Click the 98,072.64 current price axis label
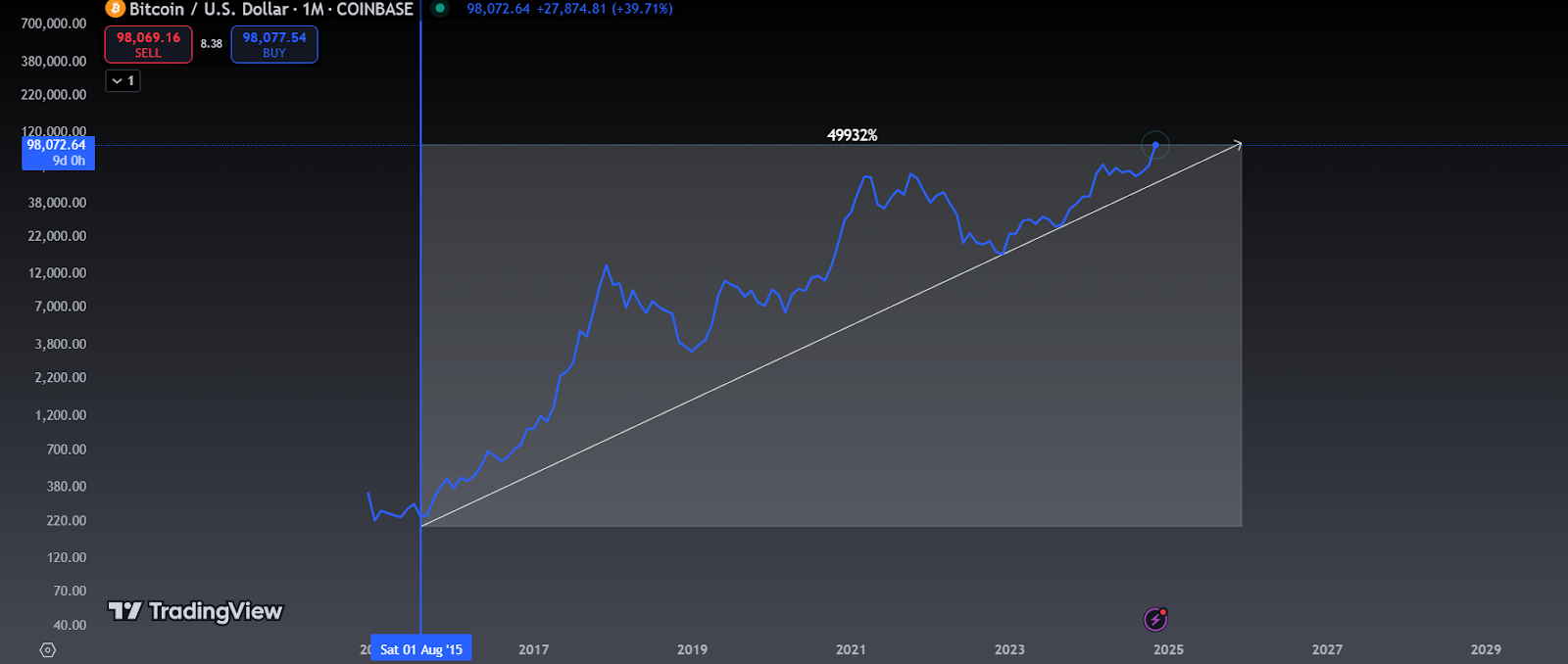This screenshot has width=1568, height=664. (57, 145)
